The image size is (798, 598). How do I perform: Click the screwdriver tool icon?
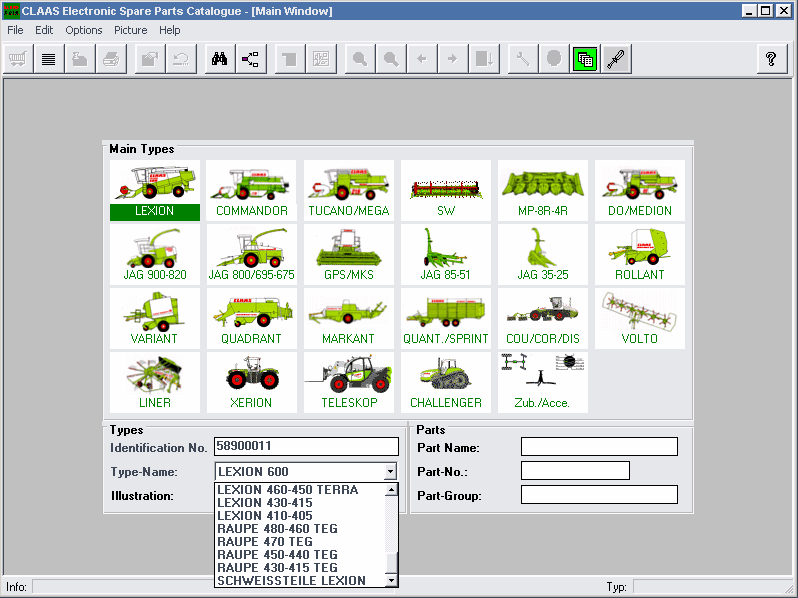616,59
